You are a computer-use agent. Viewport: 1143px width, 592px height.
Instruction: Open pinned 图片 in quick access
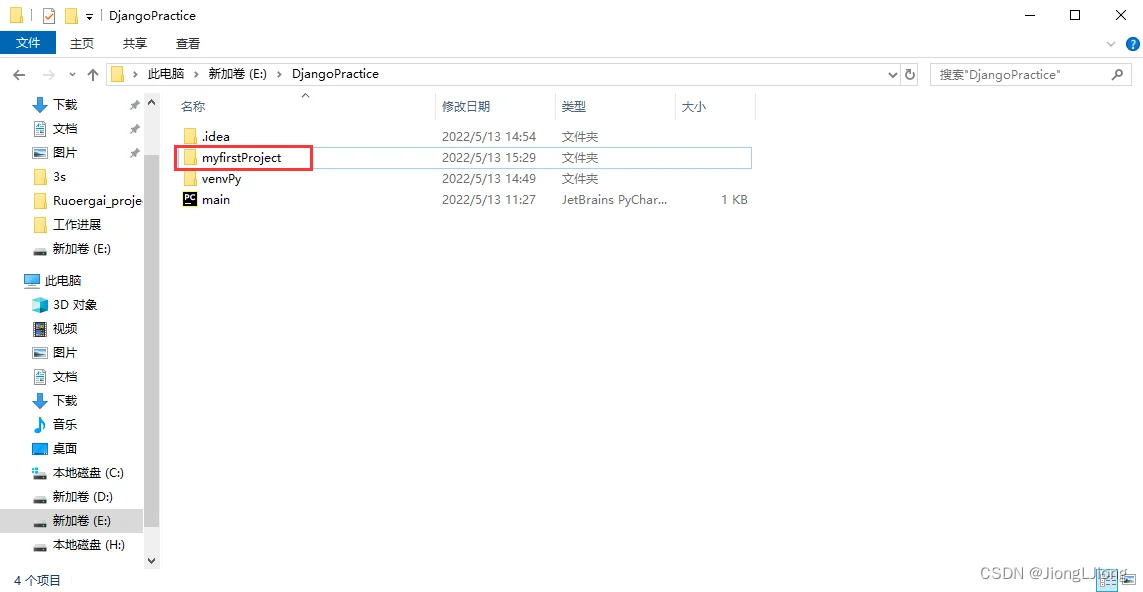[64, 153]
